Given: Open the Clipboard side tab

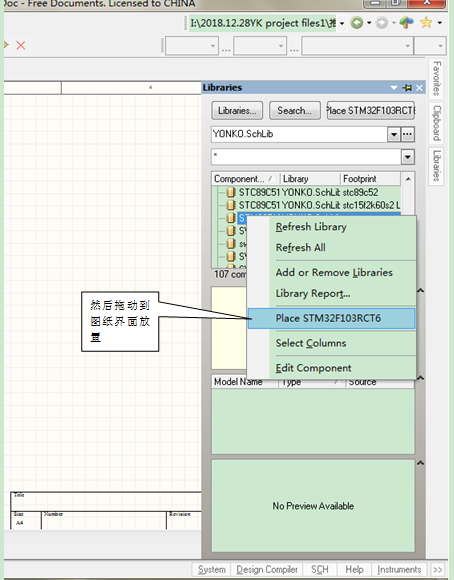Looking at the screenshot, I should (436, 123).
